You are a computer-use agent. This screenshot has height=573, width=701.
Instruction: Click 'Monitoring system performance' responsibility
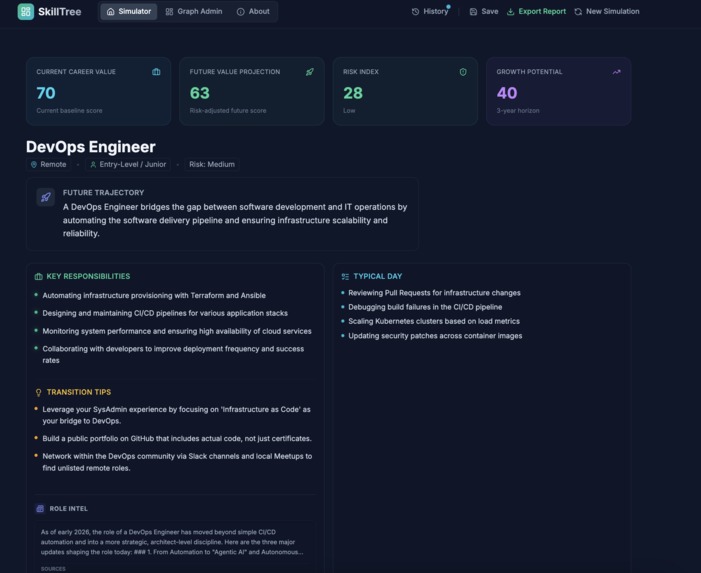tap(177, 331)
